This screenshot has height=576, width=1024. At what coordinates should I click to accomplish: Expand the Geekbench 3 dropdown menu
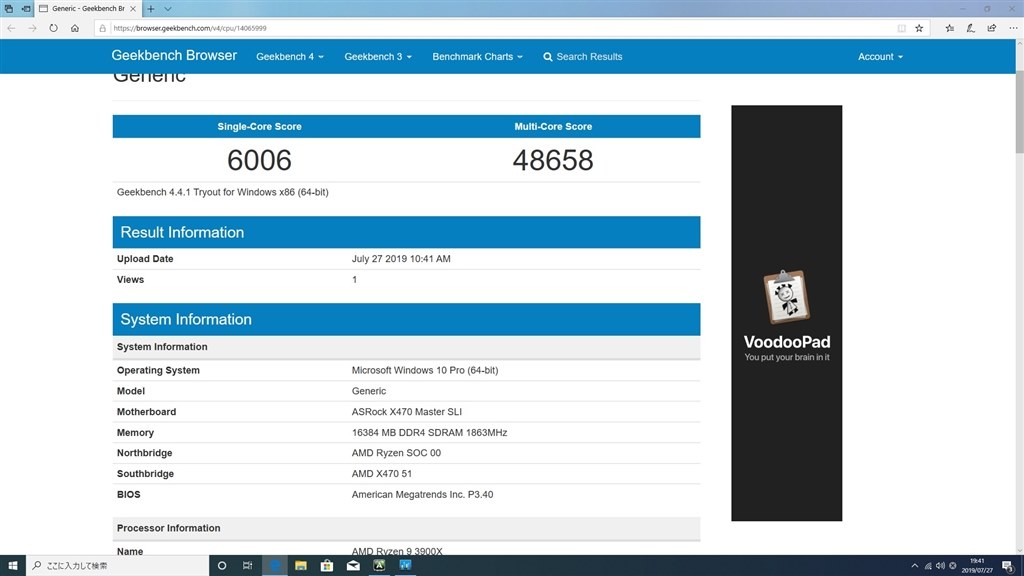tap(377, 57)
